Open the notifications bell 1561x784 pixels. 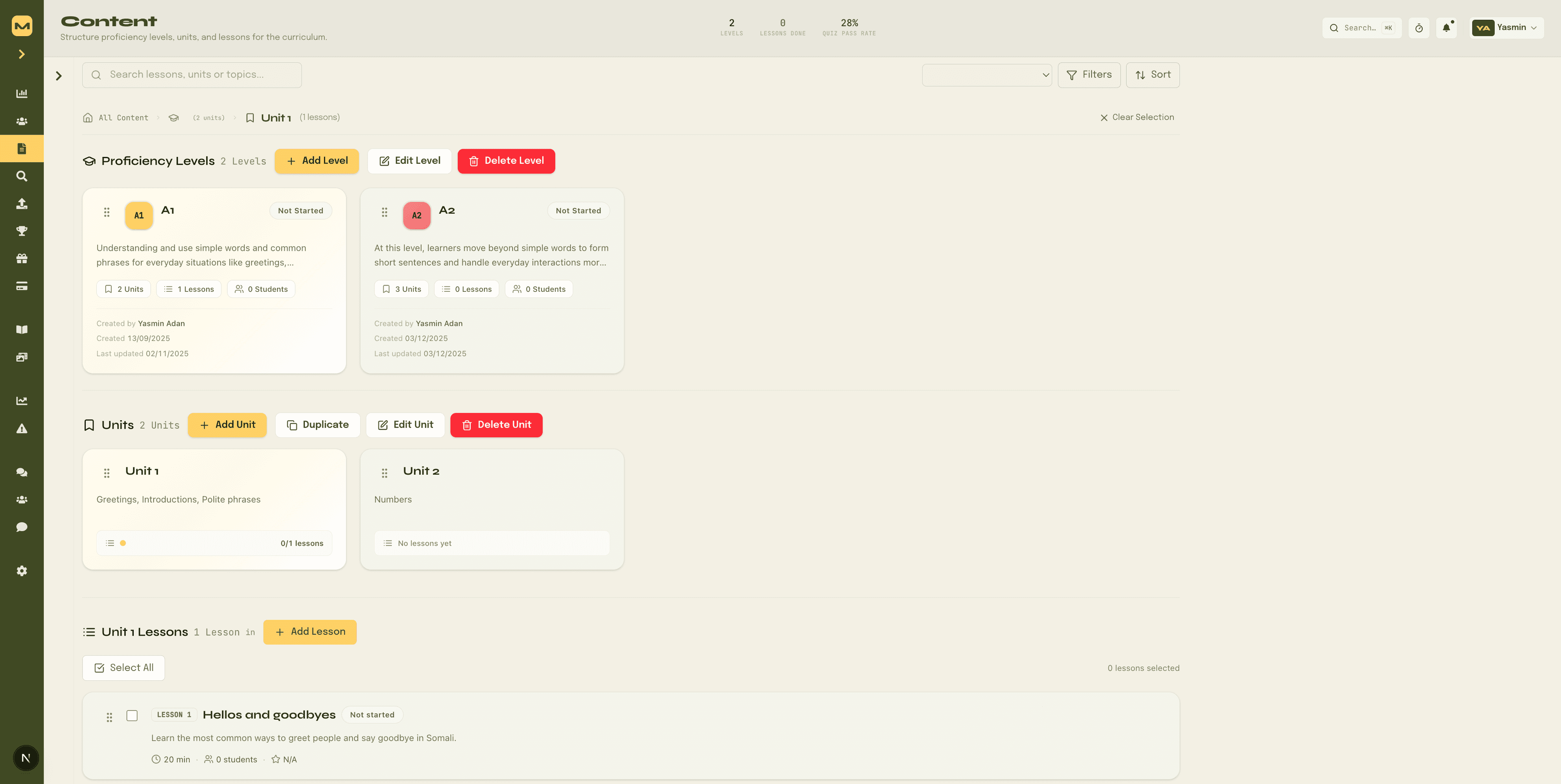click(1446, 28)
